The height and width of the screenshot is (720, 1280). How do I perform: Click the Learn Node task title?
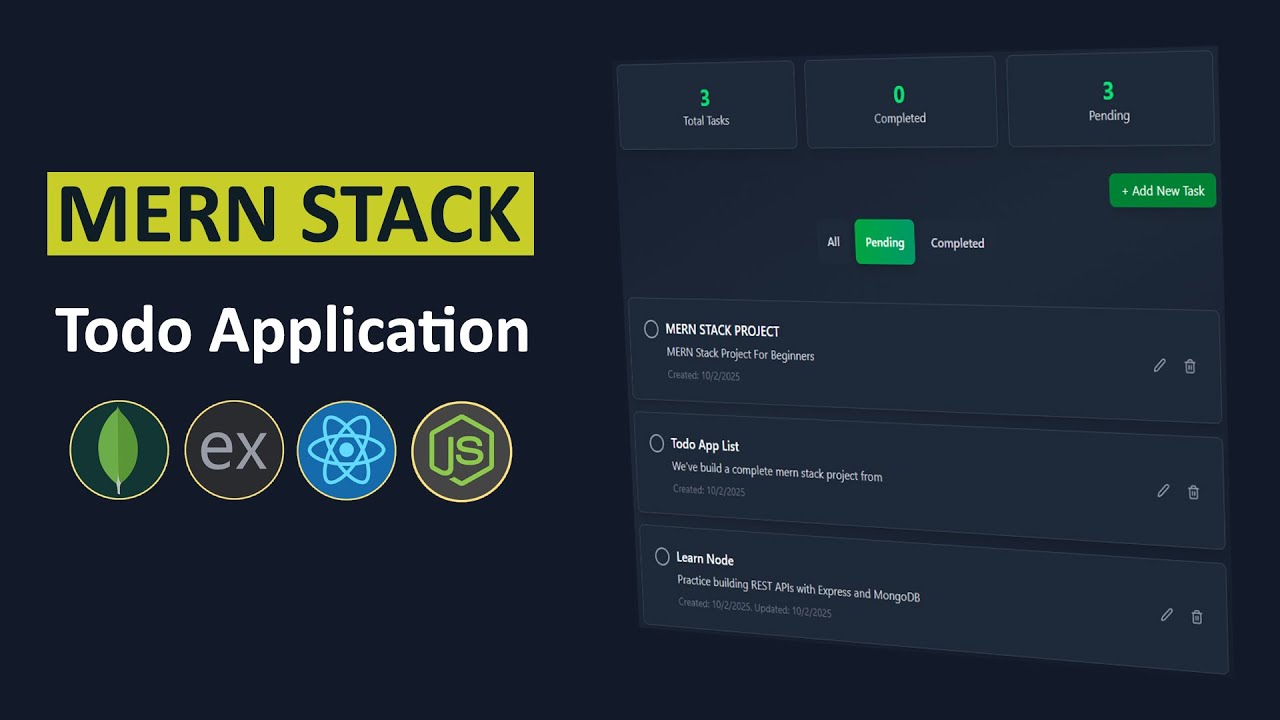pyautogui.click(x=705, y=559)
